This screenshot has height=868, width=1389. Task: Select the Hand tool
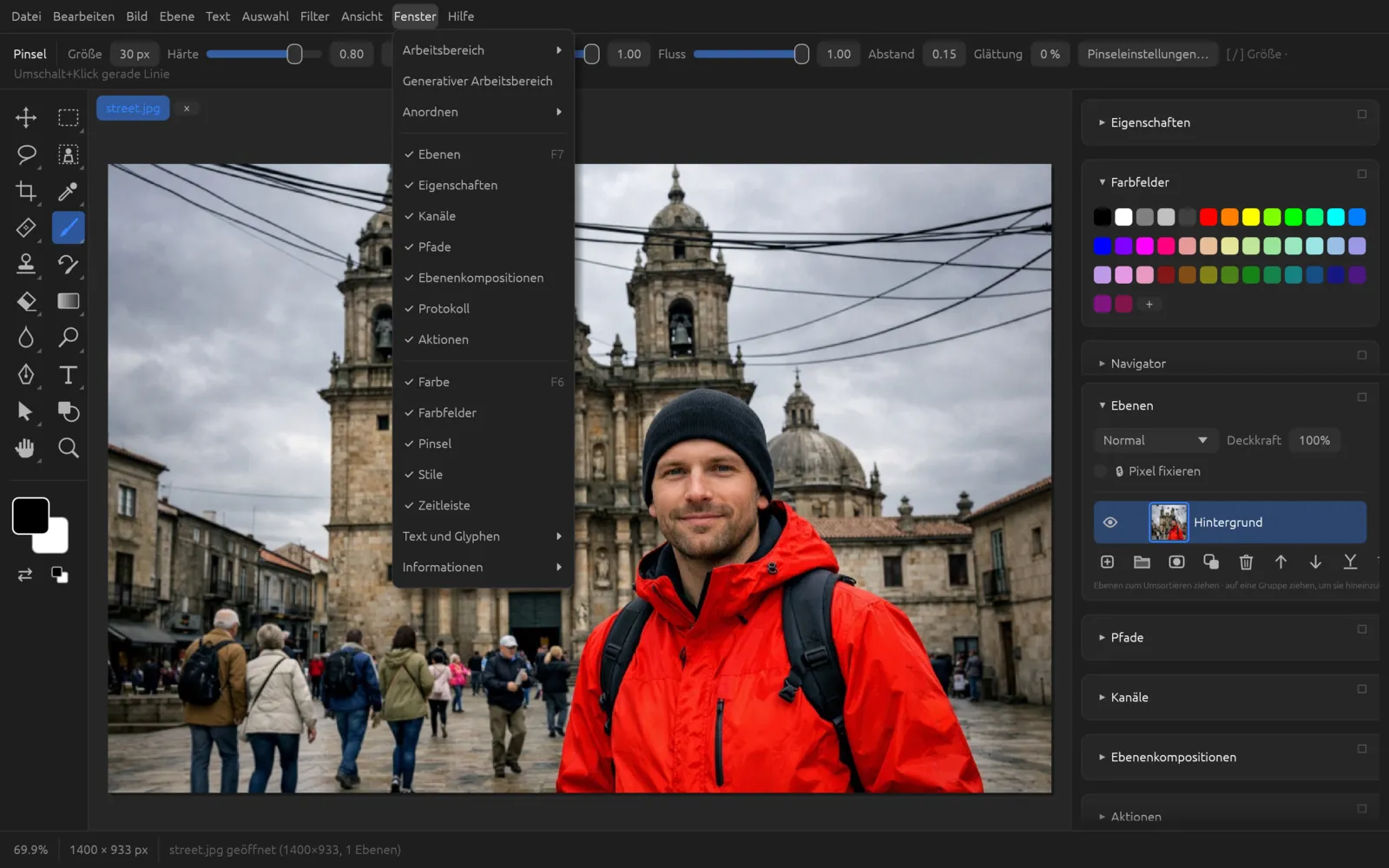tap(26, 448)
